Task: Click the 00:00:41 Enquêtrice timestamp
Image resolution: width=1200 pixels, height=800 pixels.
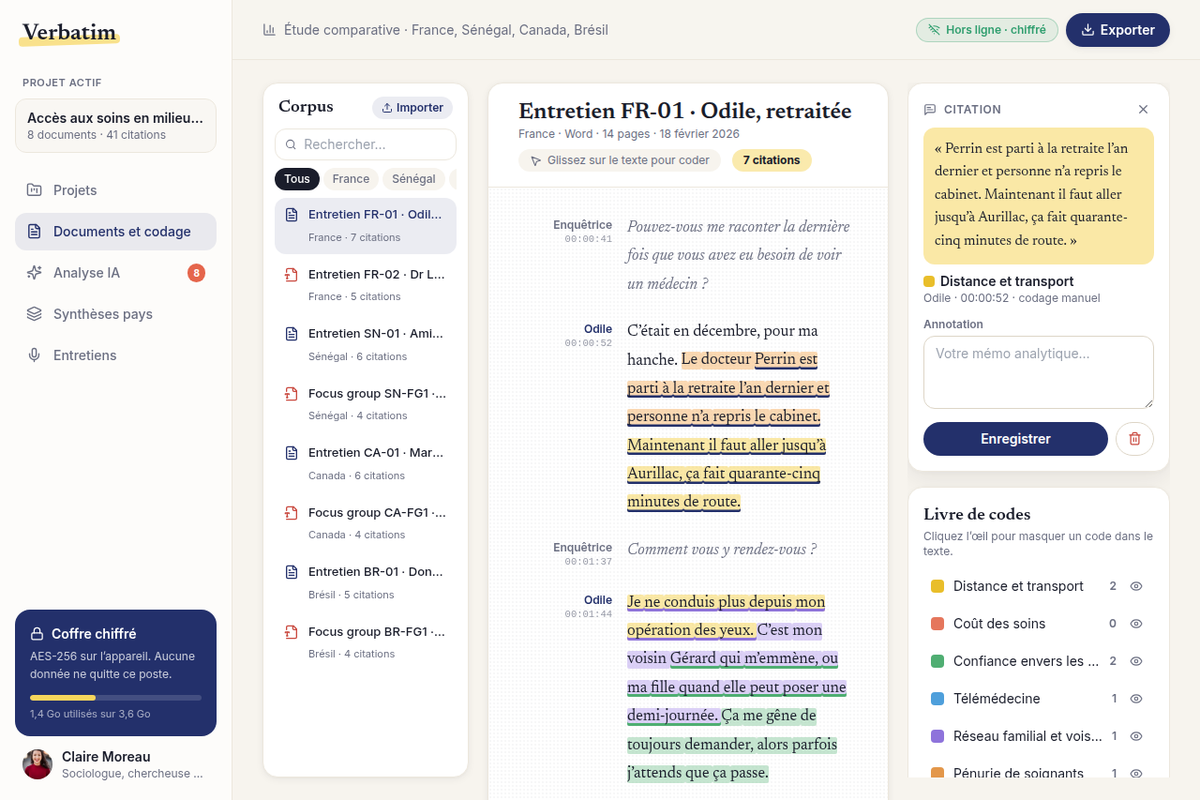Action: tap(588, 239)
